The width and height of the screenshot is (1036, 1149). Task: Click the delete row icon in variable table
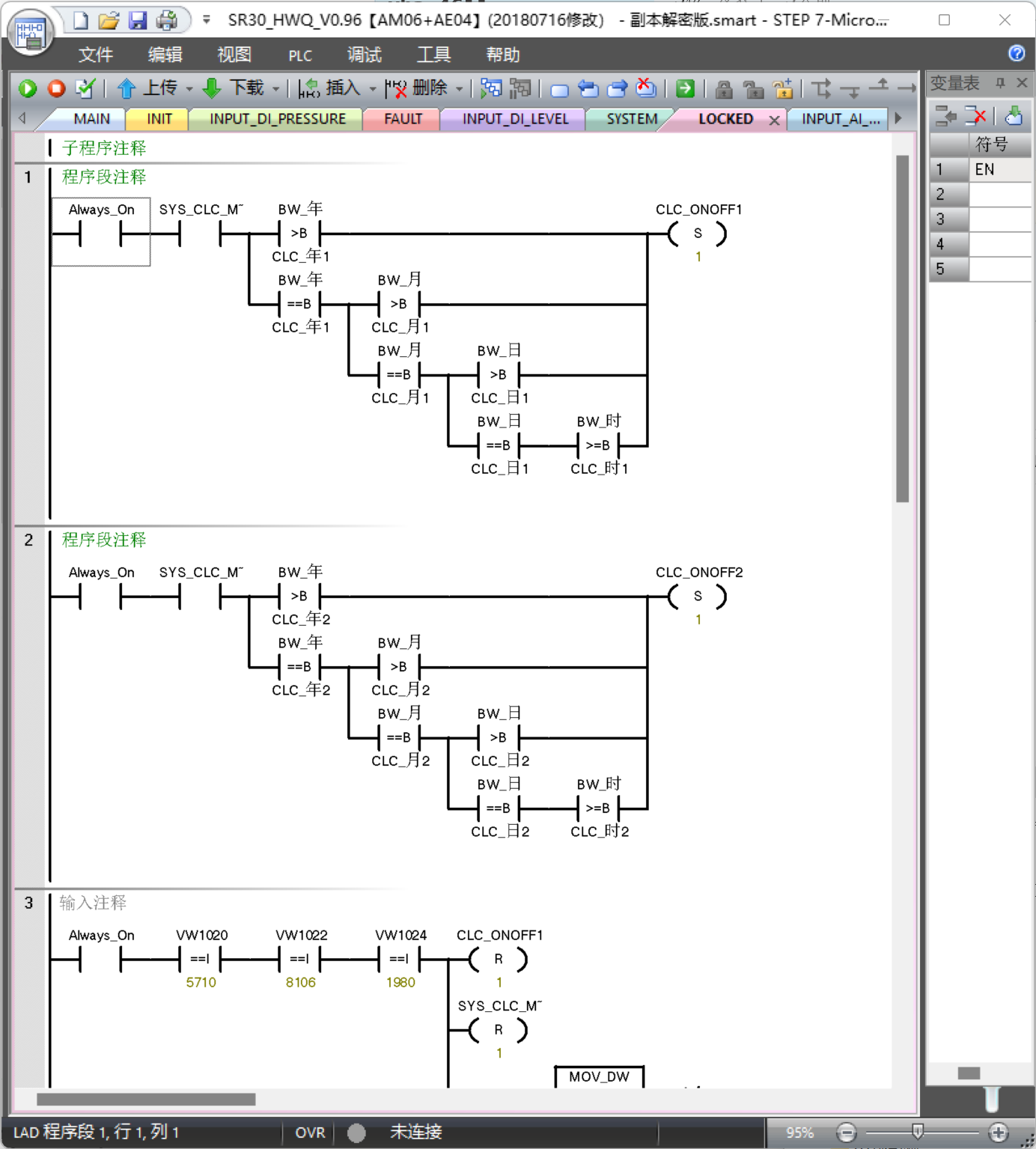(975, 116)
